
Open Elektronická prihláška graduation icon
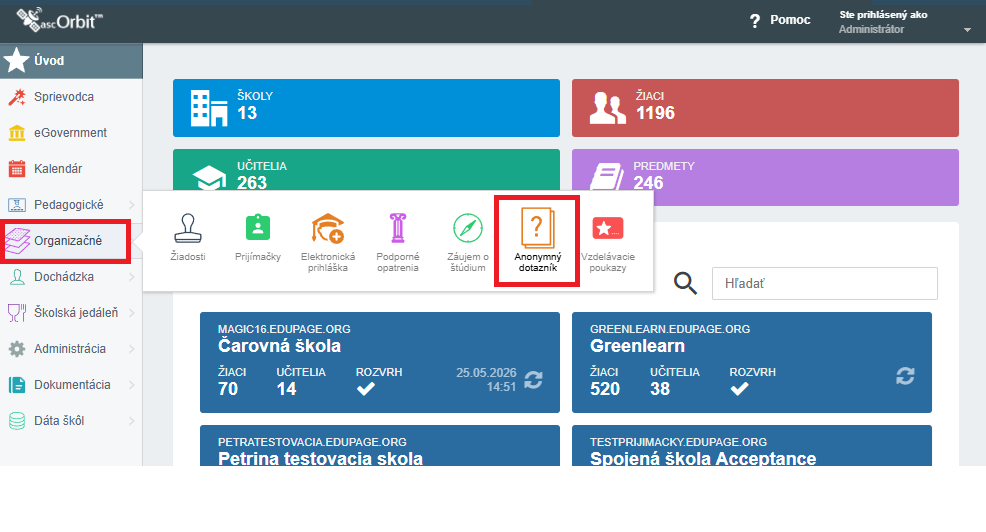(328, 228)
